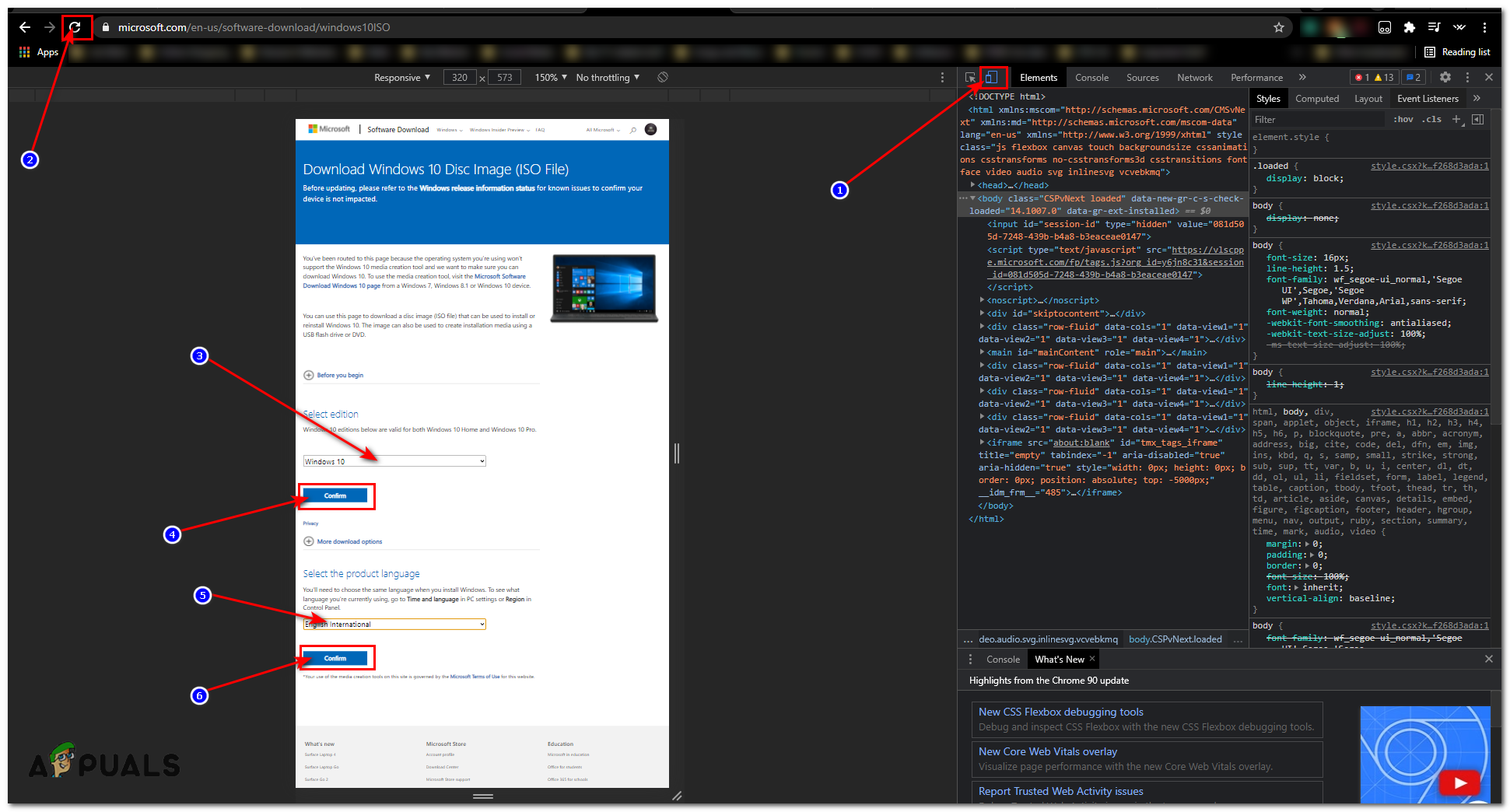Add a new style rule plus icon
1510x812 pixels.
(1456, 119)
